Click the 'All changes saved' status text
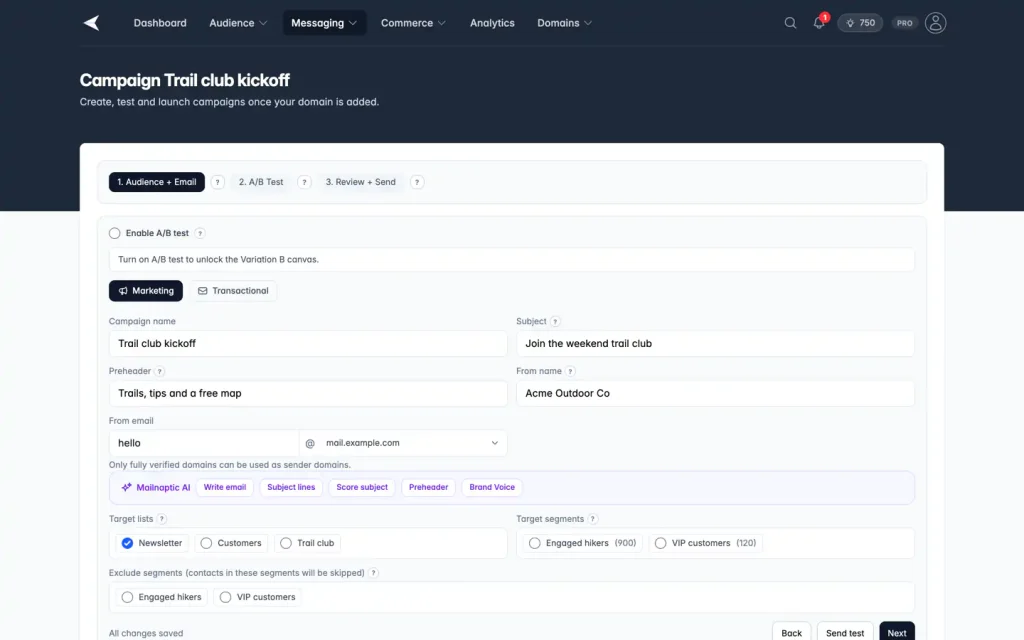Screen dimensions: 1024x640 click(x=146, y=633)
